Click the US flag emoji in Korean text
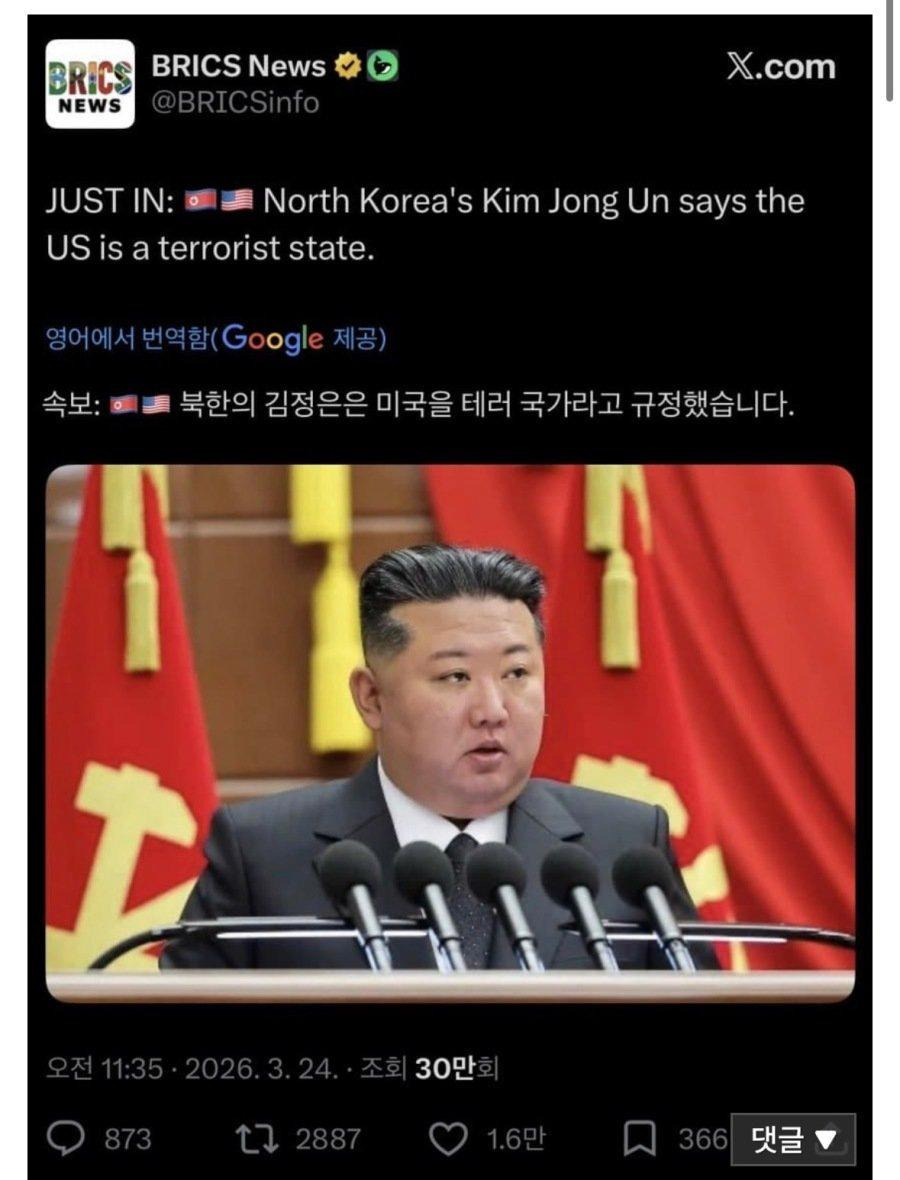 click(157, 406)
